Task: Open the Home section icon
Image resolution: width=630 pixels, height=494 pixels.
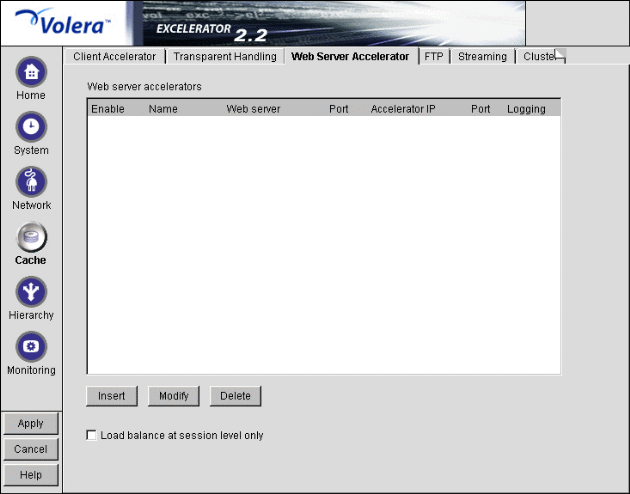Action: (31, 72)
